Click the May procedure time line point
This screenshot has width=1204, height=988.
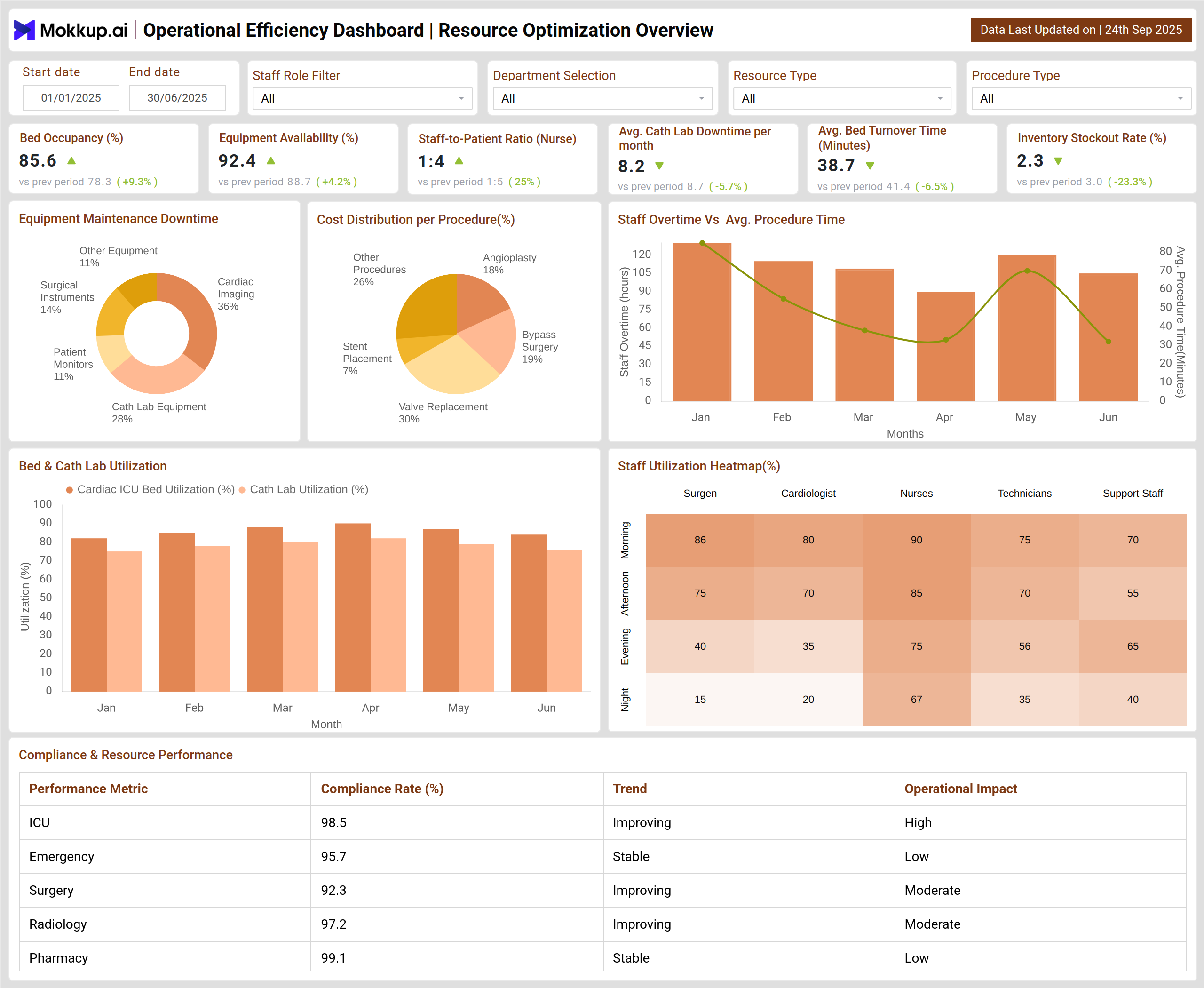[1027, 271]
